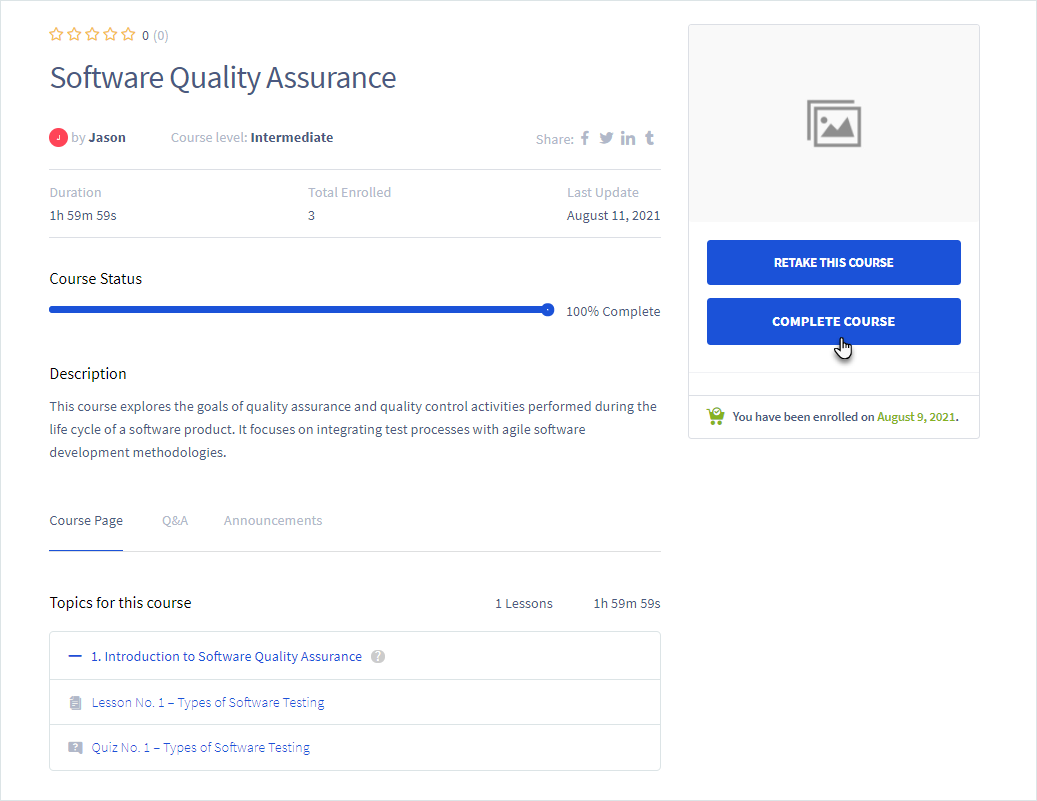Share course on Facebook icon
This screenshot has width=1037, height=801.
(585, 138)
